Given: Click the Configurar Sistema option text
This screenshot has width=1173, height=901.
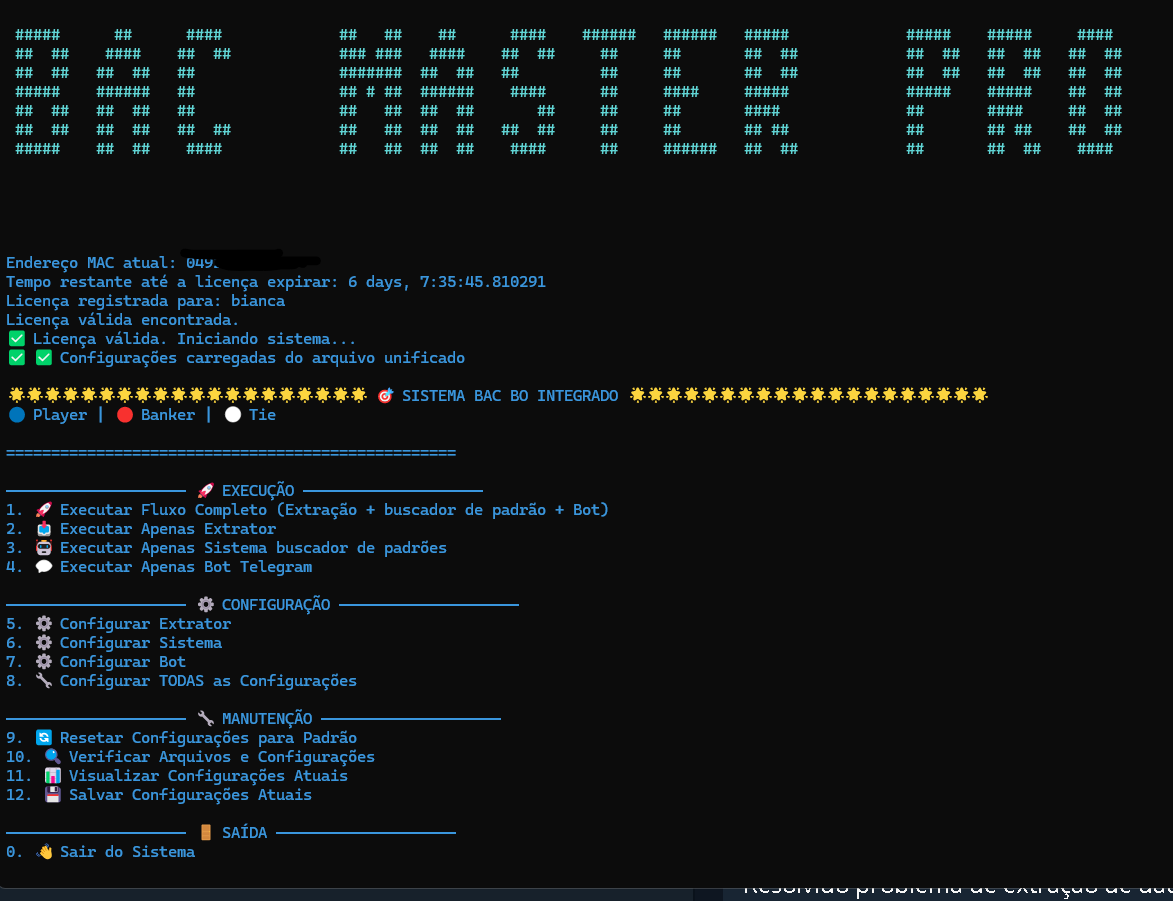Looking at the screenshot, I should [x=140, y=643].
